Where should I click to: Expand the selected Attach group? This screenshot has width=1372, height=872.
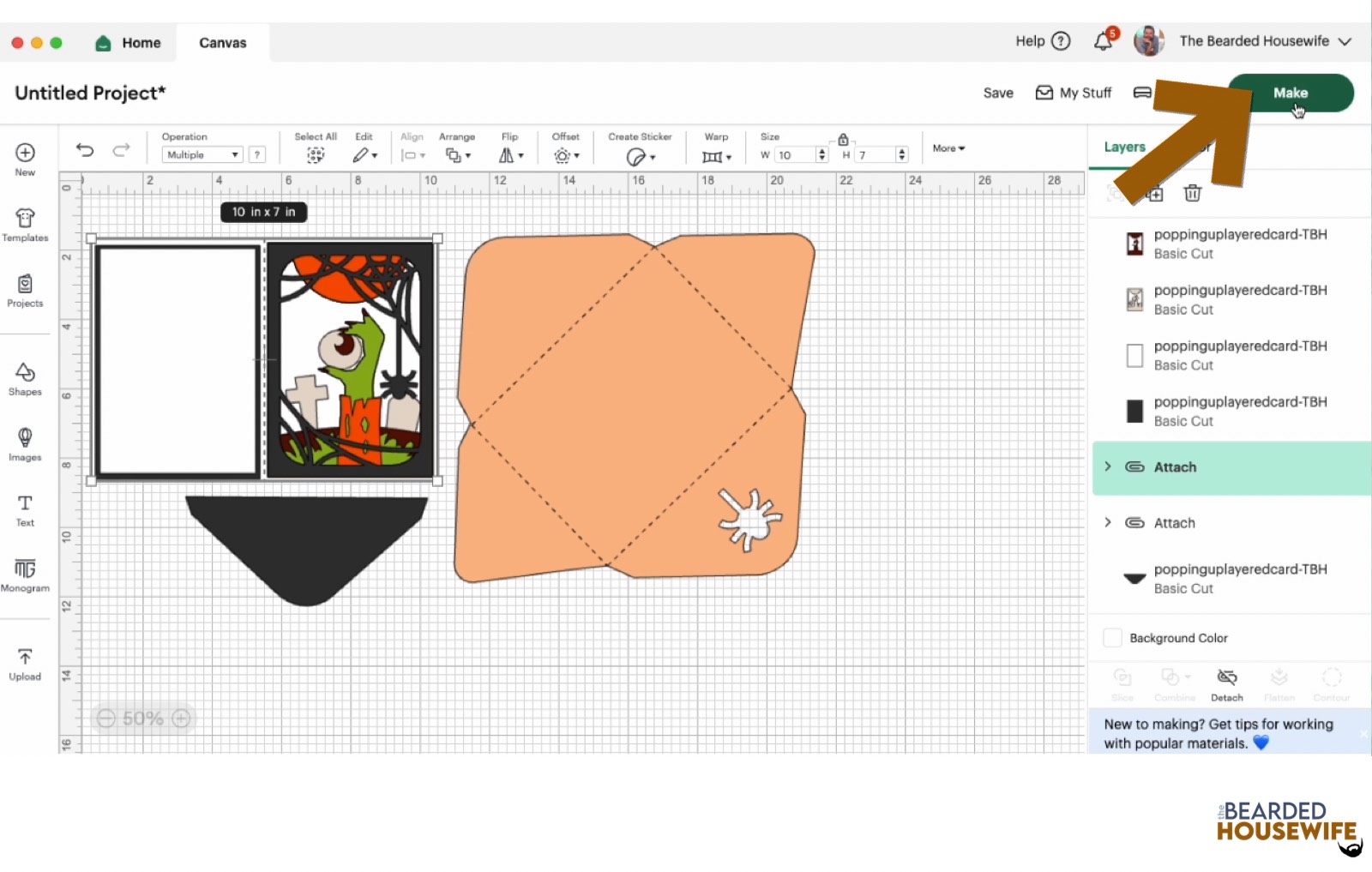pos(1108,466)
